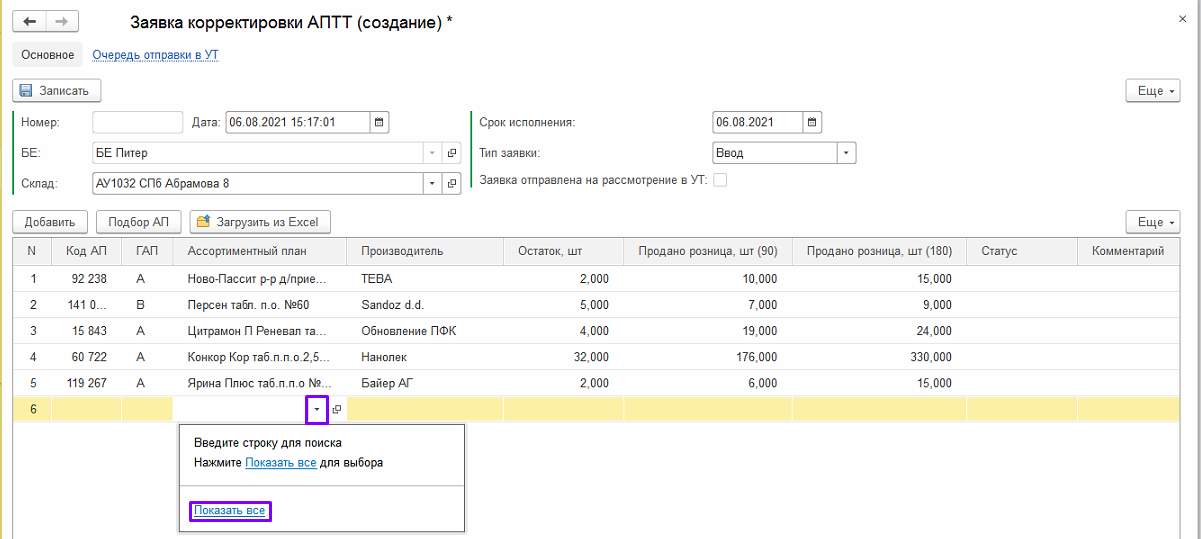Open the БЕ Питер record icon
The image size is (1201, 539).
(452, 153)
